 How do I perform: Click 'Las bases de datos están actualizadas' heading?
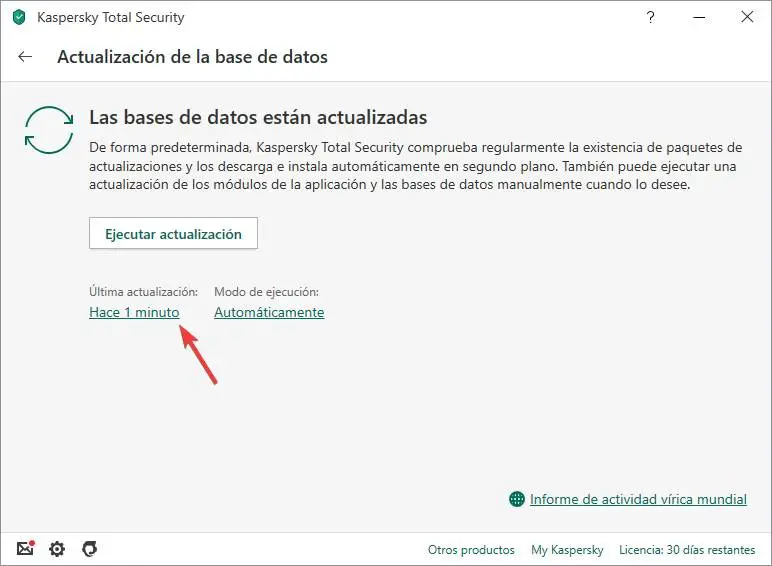click(x=258, y=117)
